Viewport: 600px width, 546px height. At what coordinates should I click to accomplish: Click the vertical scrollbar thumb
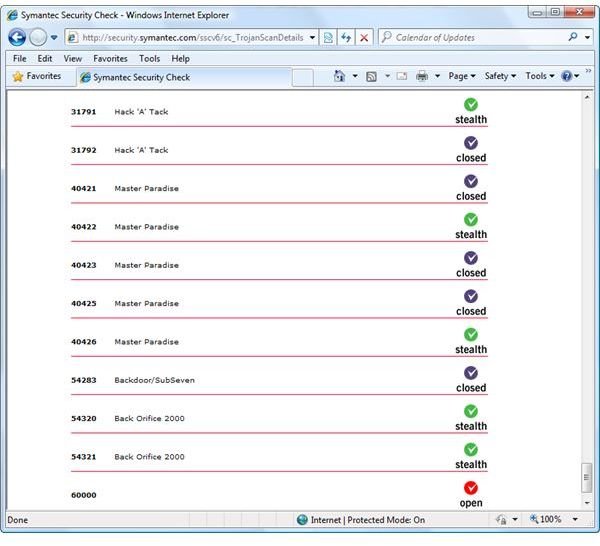click(x=587, y=478)
